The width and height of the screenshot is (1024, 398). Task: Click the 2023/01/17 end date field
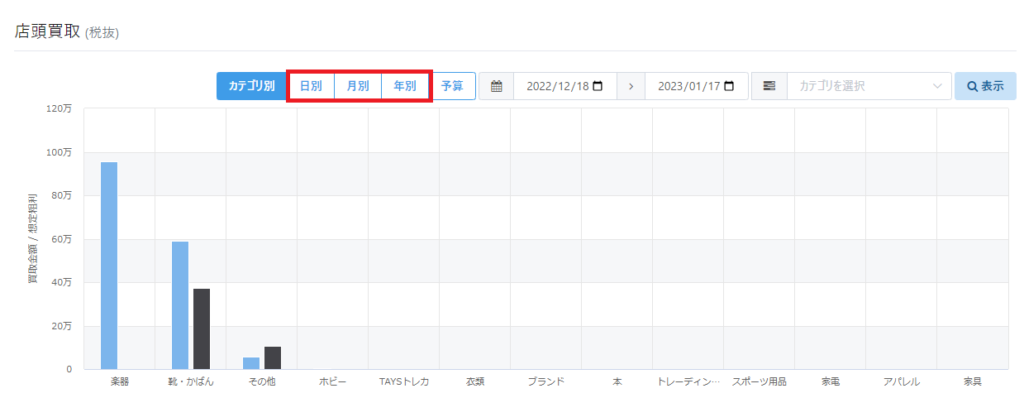click(x=697, y=86)
